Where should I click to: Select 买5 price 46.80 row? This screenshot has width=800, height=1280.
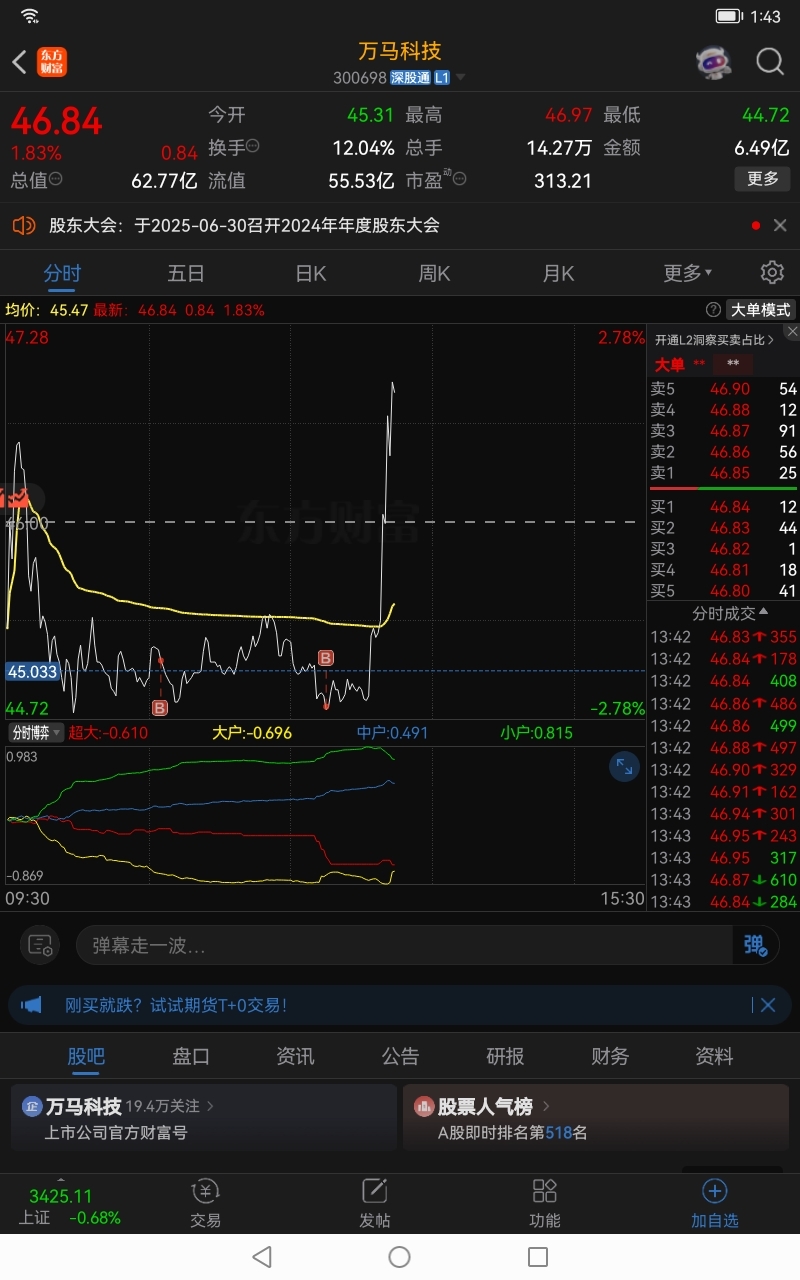723,591
